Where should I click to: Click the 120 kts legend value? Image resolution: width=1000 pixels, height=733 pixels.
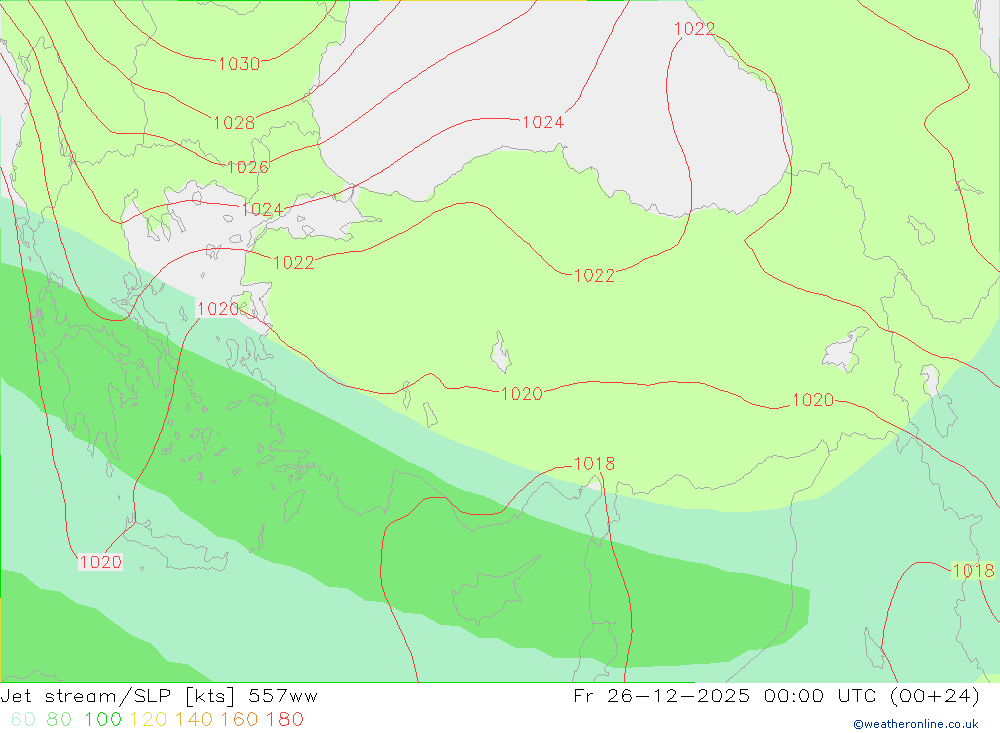(x=148, y=720)
